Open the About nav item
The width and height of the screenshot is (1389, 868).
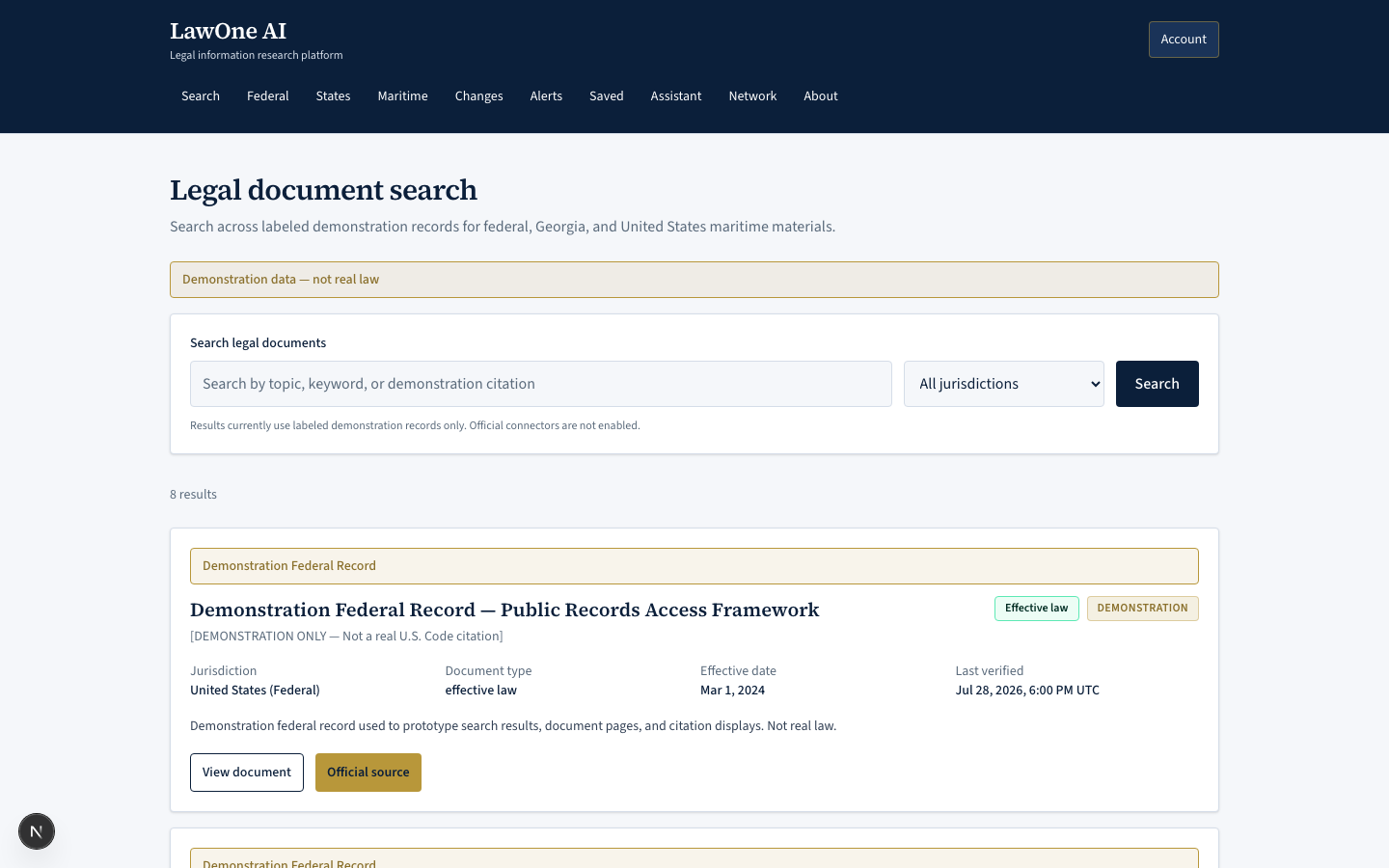tap(821, 96)
